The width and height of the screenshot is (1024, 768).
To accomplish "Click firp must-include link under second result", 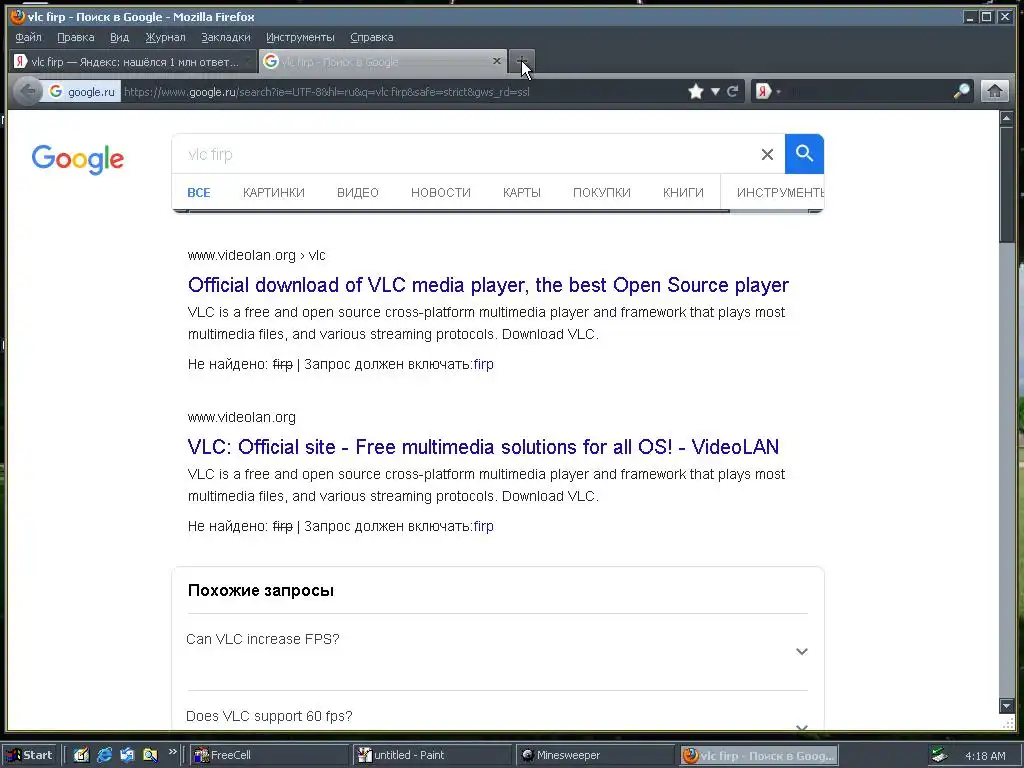I will (x=483, y=526).
